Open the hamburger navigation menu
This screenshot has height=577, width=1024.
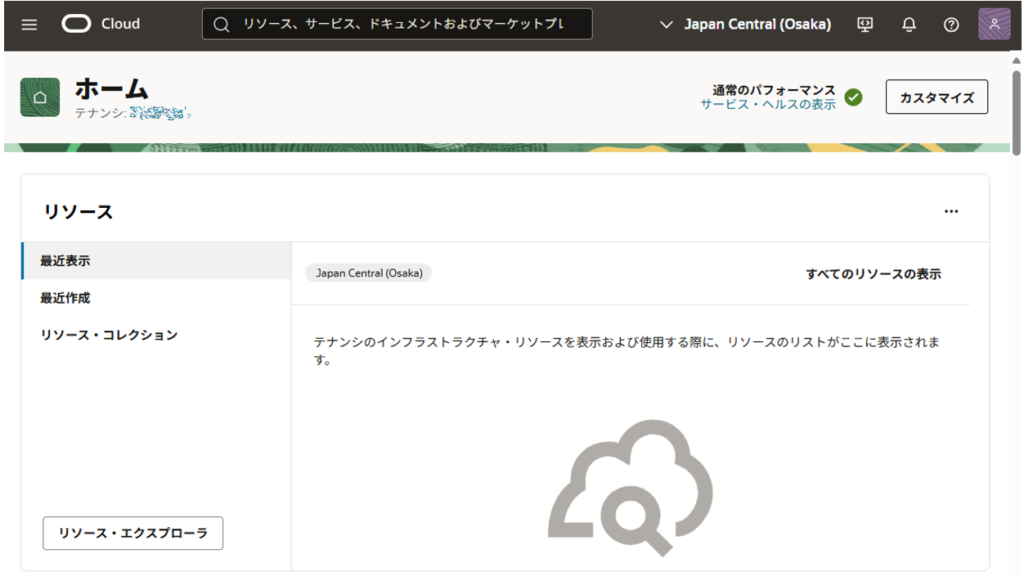coord(29,24)
